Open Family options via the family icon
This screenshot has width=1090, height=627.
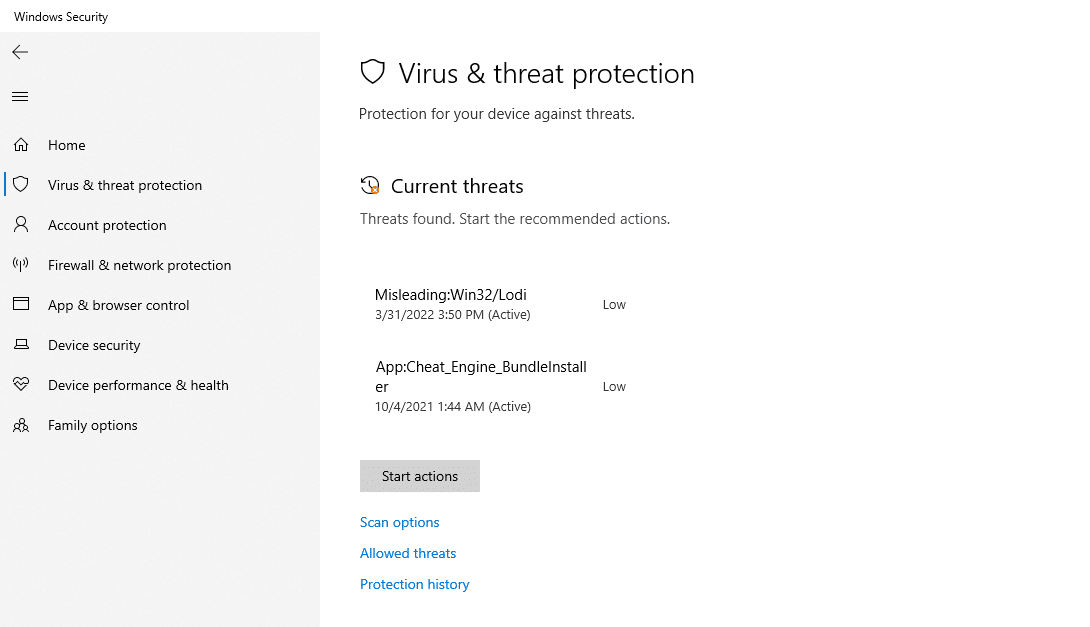(21, 424)
